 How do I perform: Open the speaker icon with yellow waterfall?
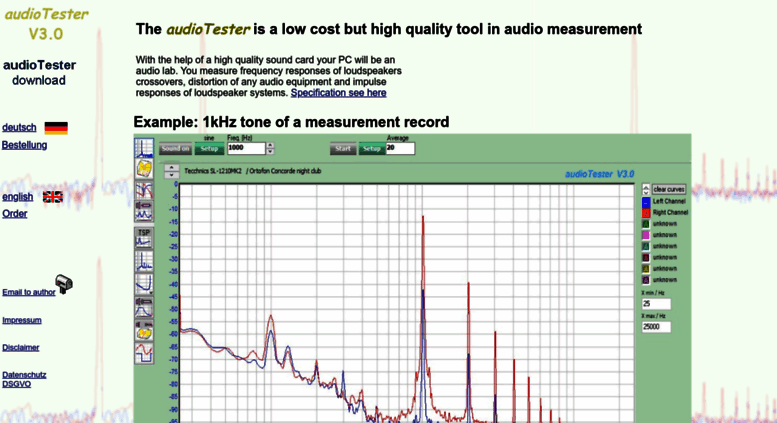(x=144, y=330)
